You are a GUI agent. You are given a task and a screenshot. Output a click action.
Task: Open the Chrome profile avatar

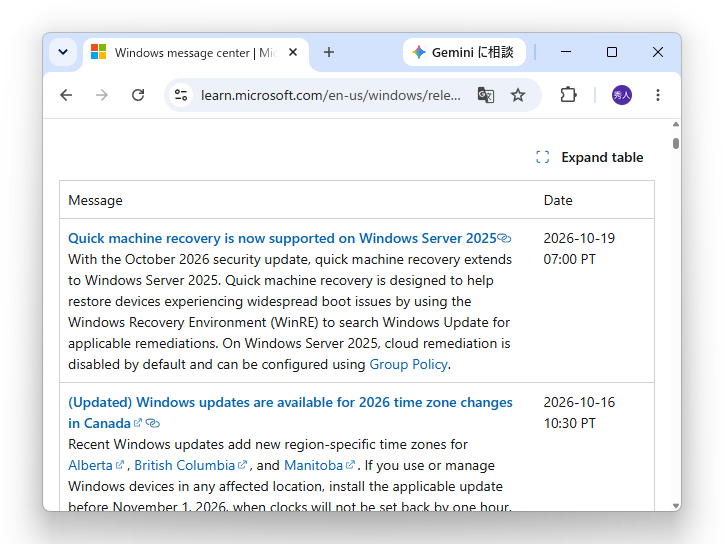tap(622, 95)
